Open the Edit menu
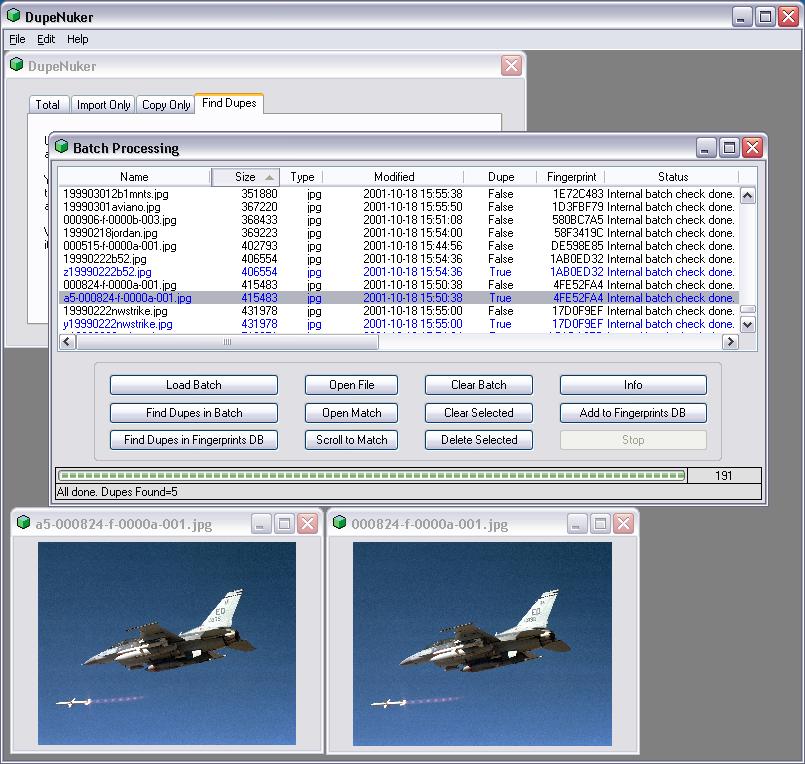Image resolution: width=805 pixels, height=764 pixels. 46,39
